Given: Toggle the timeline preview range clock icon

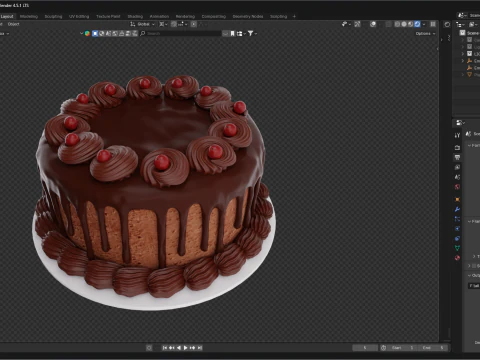Looking at the screenshot, I should (x=383, y=348).
